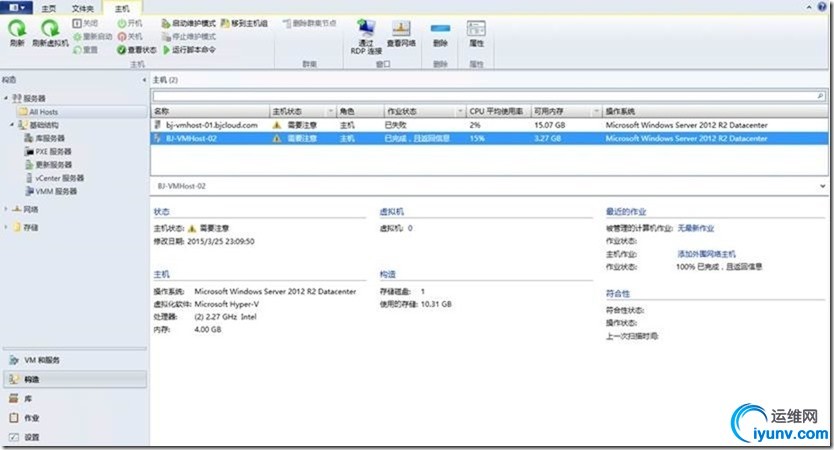Click the search magnifier icon in host filter

[x=820, y=96]
